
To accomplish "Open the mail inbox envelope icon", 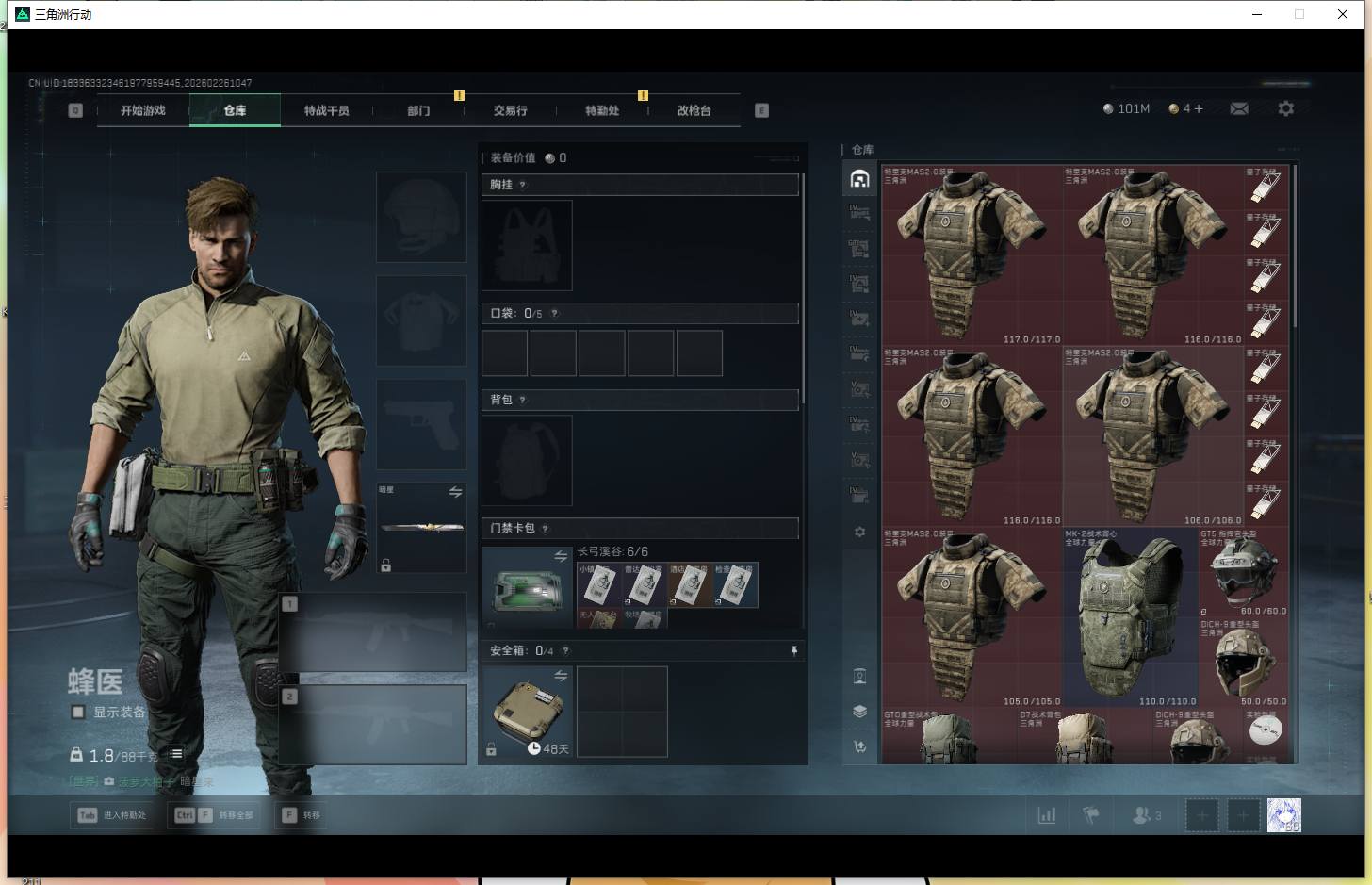I will coord(1239,109).
